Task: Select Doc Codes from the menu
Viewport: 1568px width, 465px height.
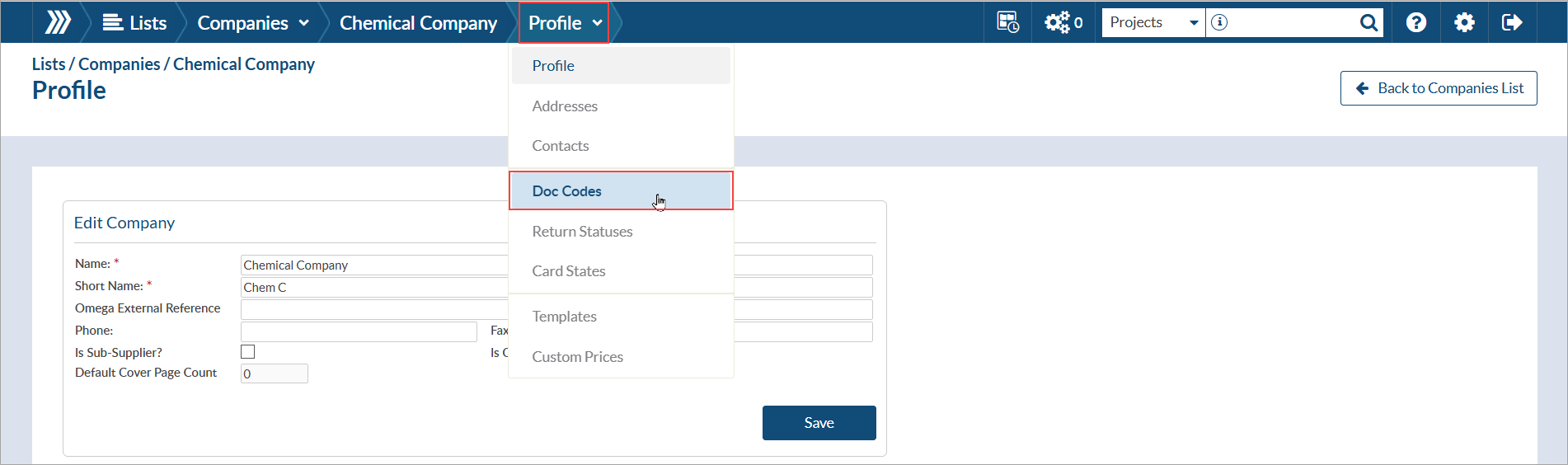Action: click(567, 191)
